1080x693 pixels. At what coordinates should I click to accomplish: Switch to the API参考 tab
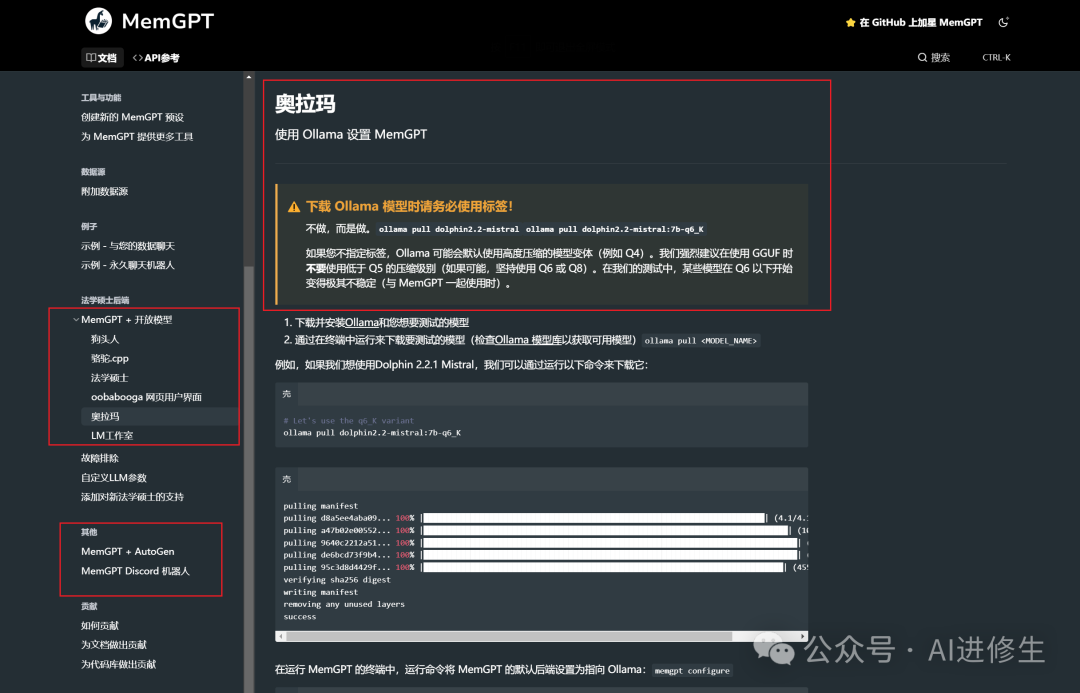point(156,58)
